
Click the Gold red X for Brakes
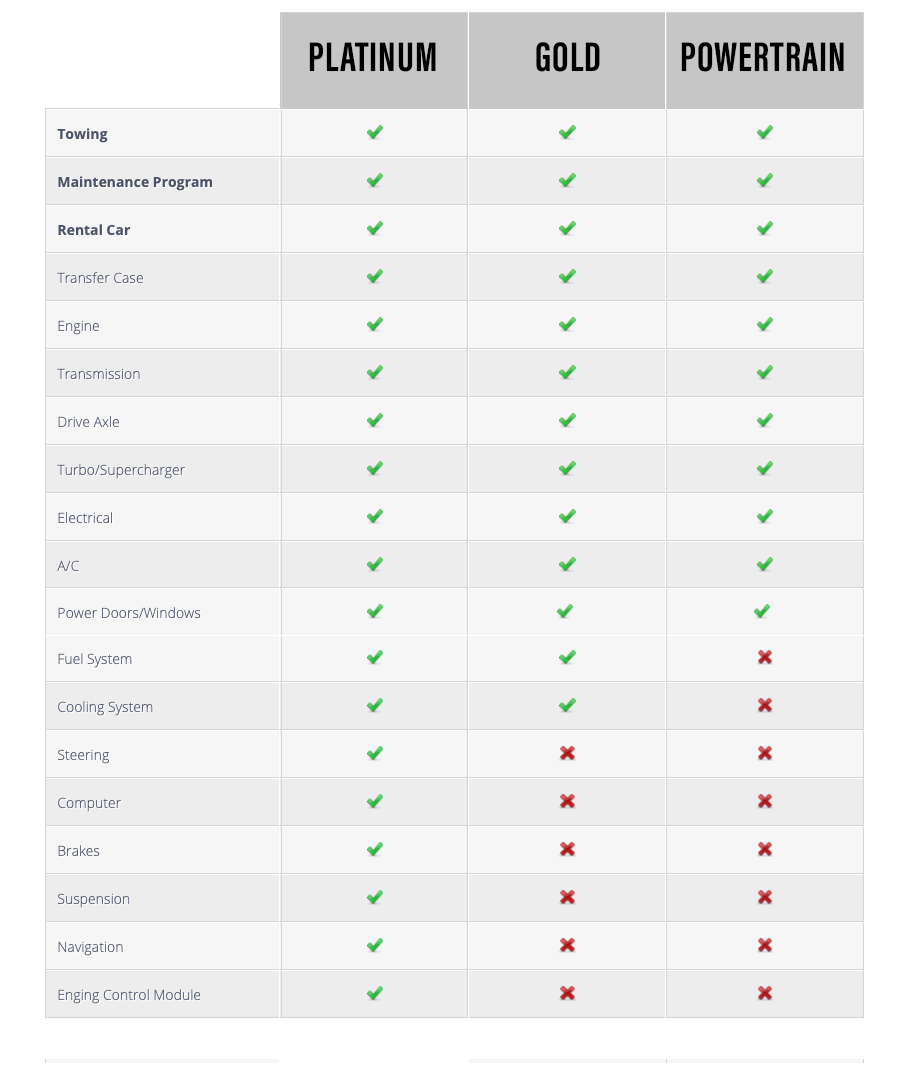tap(567, 849)
